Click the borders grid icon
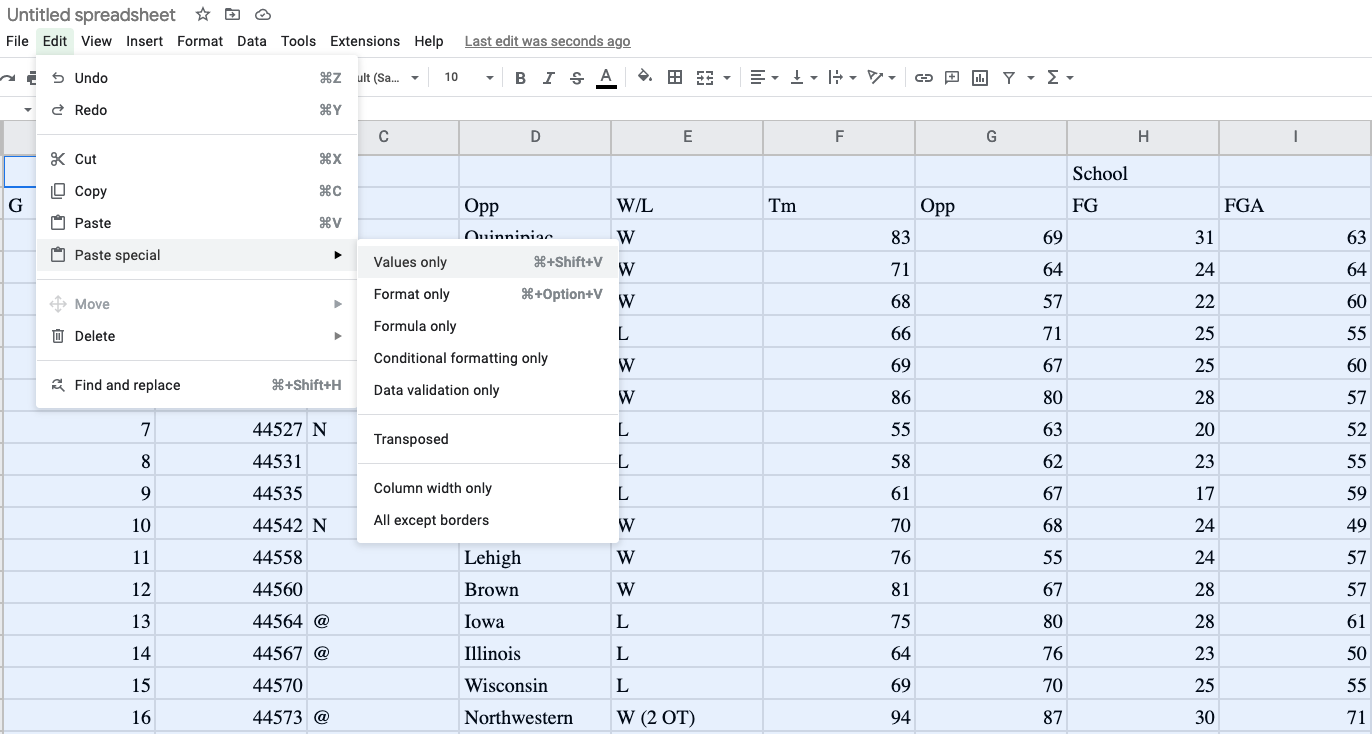1372x734 pixels. (675, 77)
